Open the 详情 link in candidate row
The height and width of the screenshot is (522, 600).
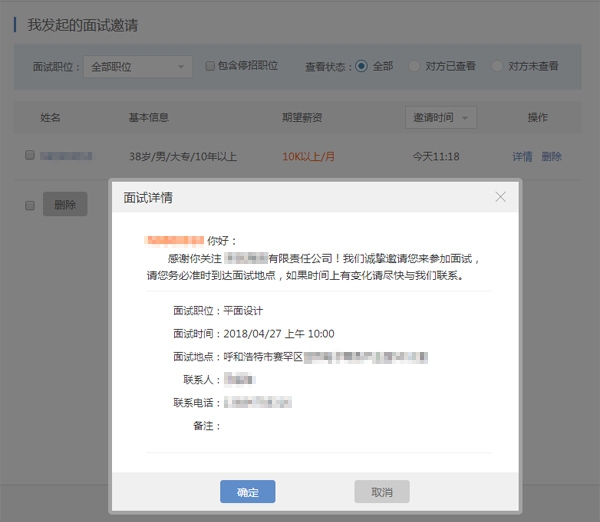click(x=522, y=157)
